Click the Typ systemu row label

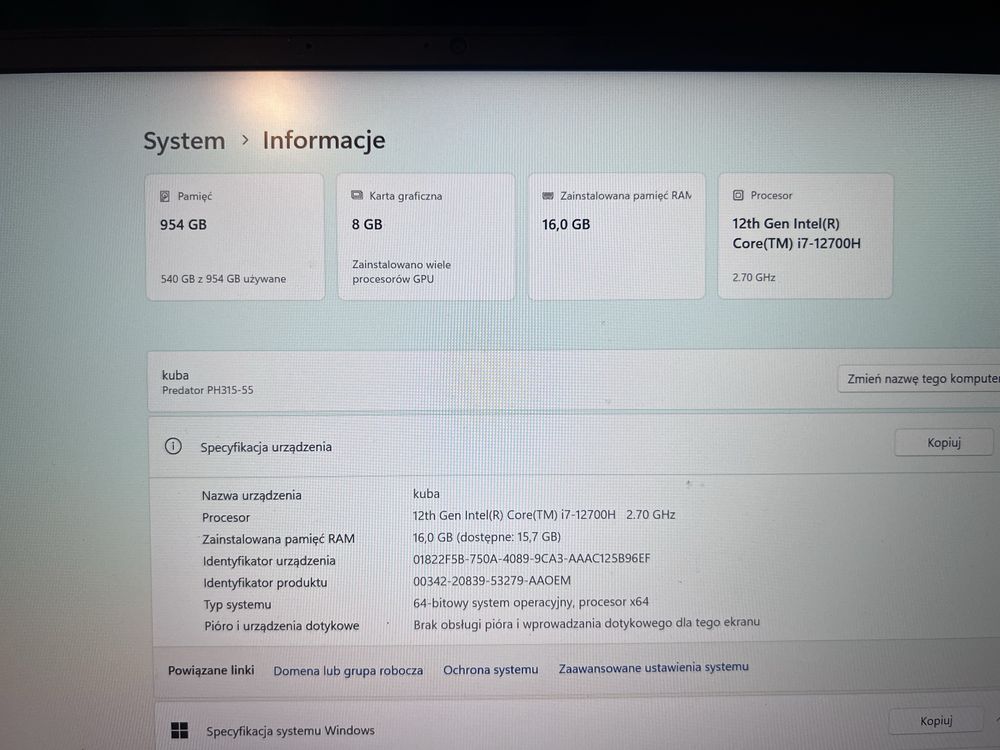237,605
